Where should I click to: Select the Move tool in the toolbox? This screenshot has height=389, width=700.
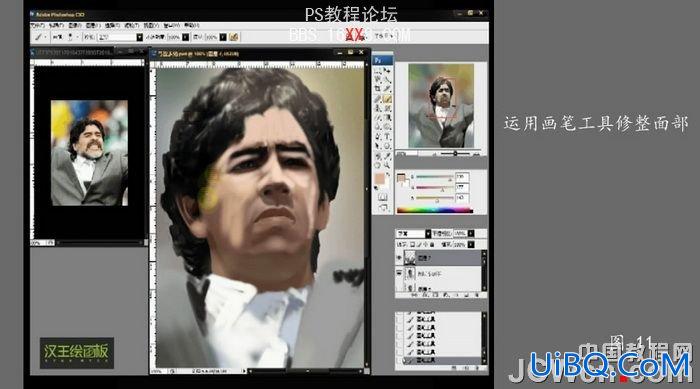(x=387, y=71)
